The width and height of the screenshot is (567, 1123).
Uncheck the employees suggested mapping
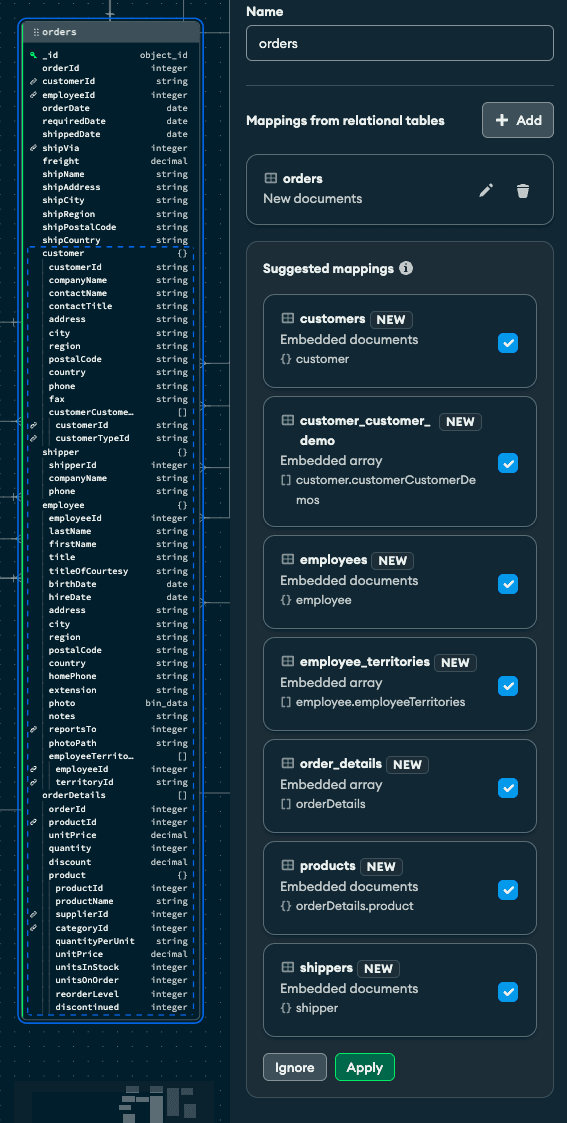pyautogui.click(x=508, y=584)
